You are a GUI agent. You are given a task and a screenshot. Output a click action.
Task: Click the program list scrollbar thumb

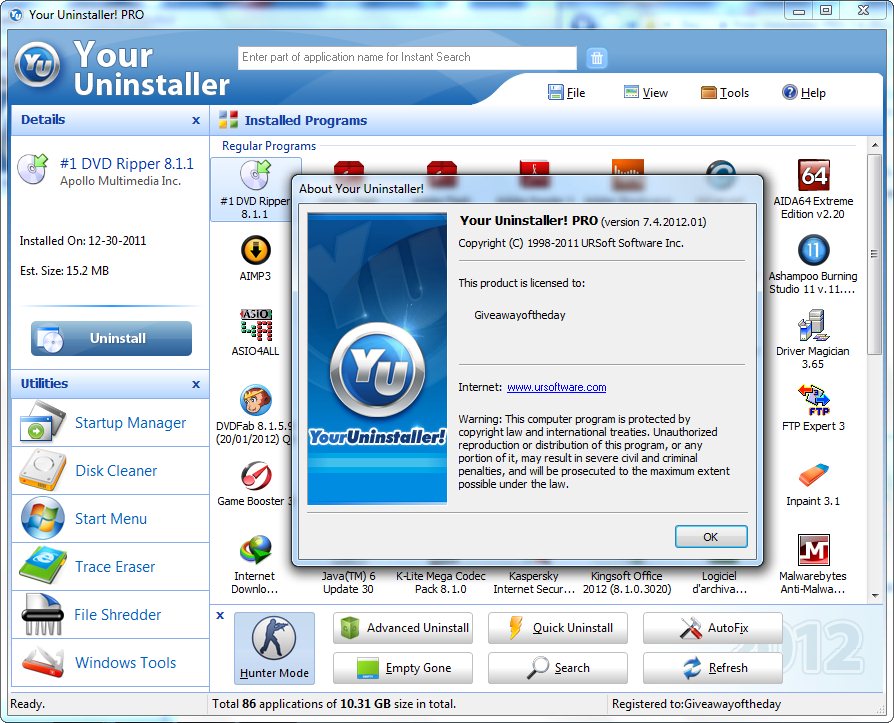pyautogui.click(x=875, y=254)
